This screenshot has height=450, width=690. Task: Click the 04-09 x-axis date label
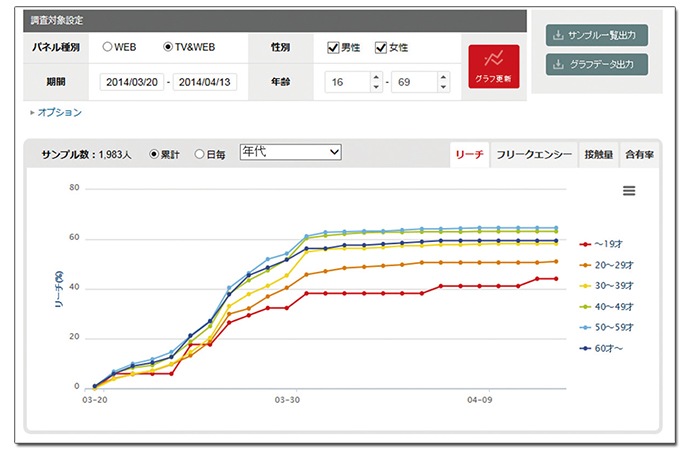(x=480, y=400)
